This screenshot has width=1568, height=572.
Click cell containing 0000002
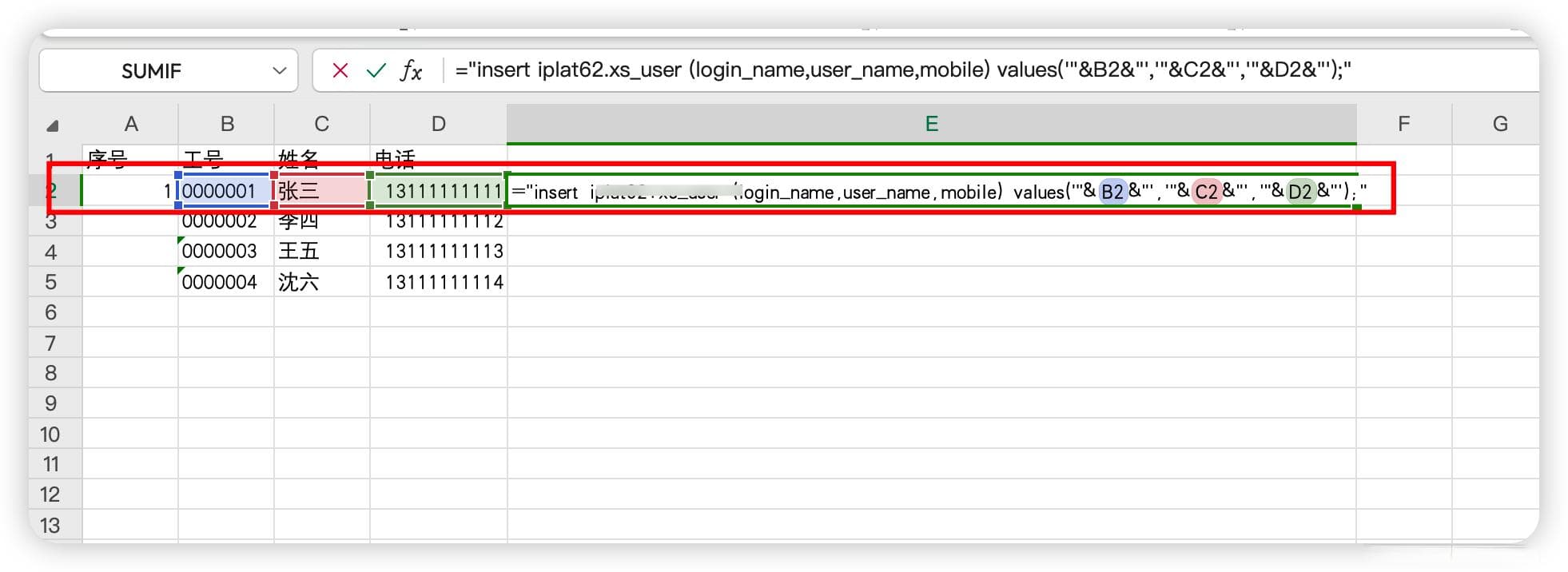point(226,221)
